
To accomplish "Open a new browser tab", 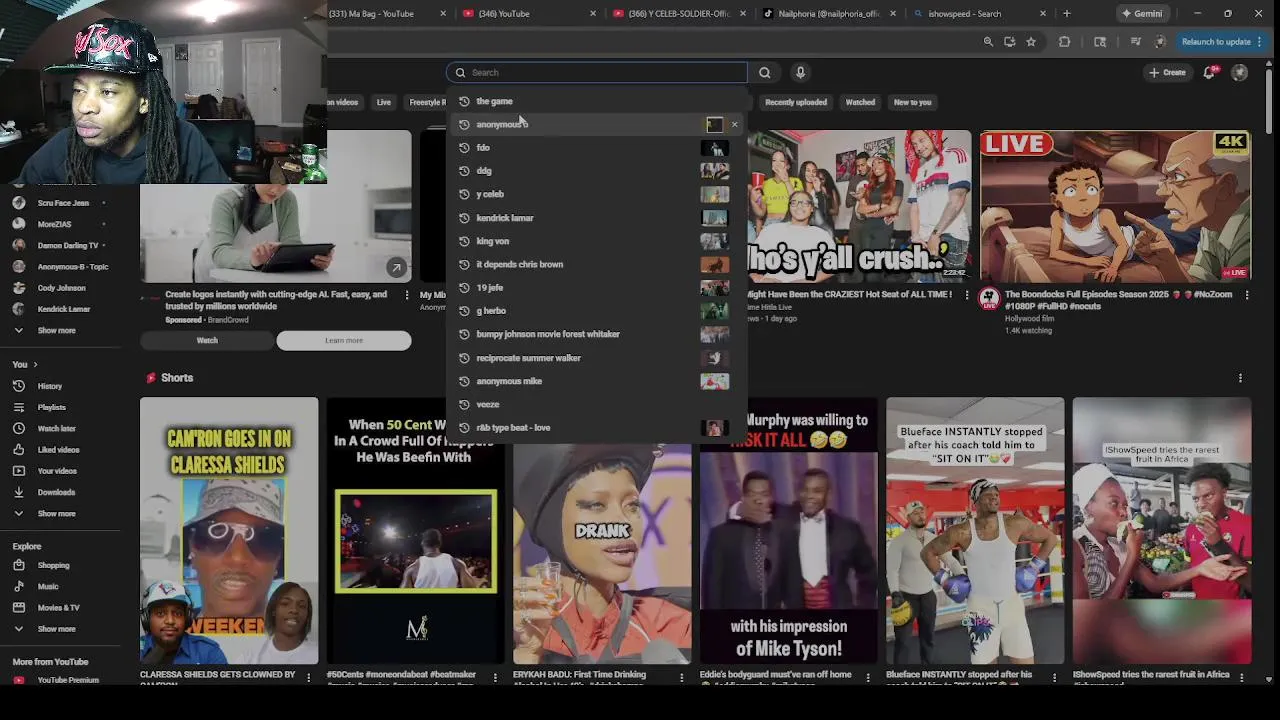I will tap(1066, 13).
